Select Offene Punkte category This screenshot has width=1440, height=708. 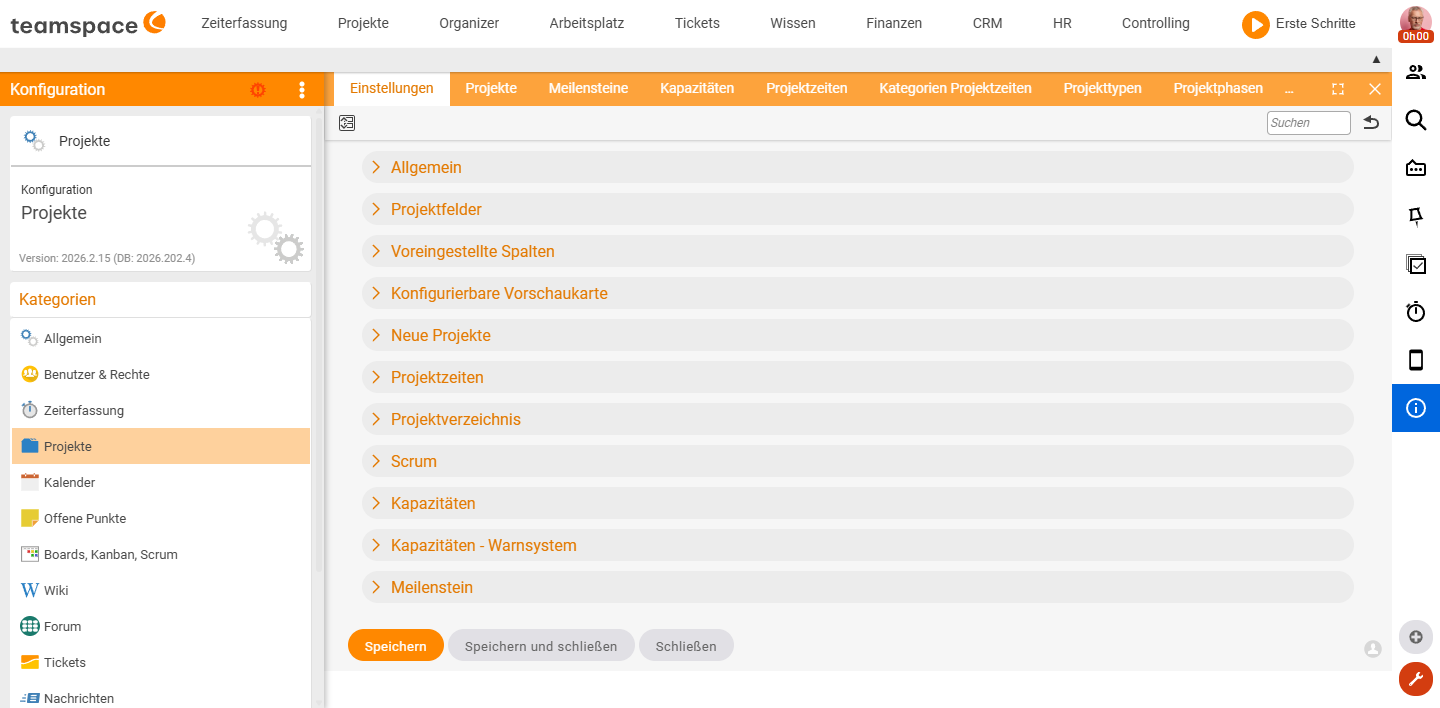[x=161, y=518]
